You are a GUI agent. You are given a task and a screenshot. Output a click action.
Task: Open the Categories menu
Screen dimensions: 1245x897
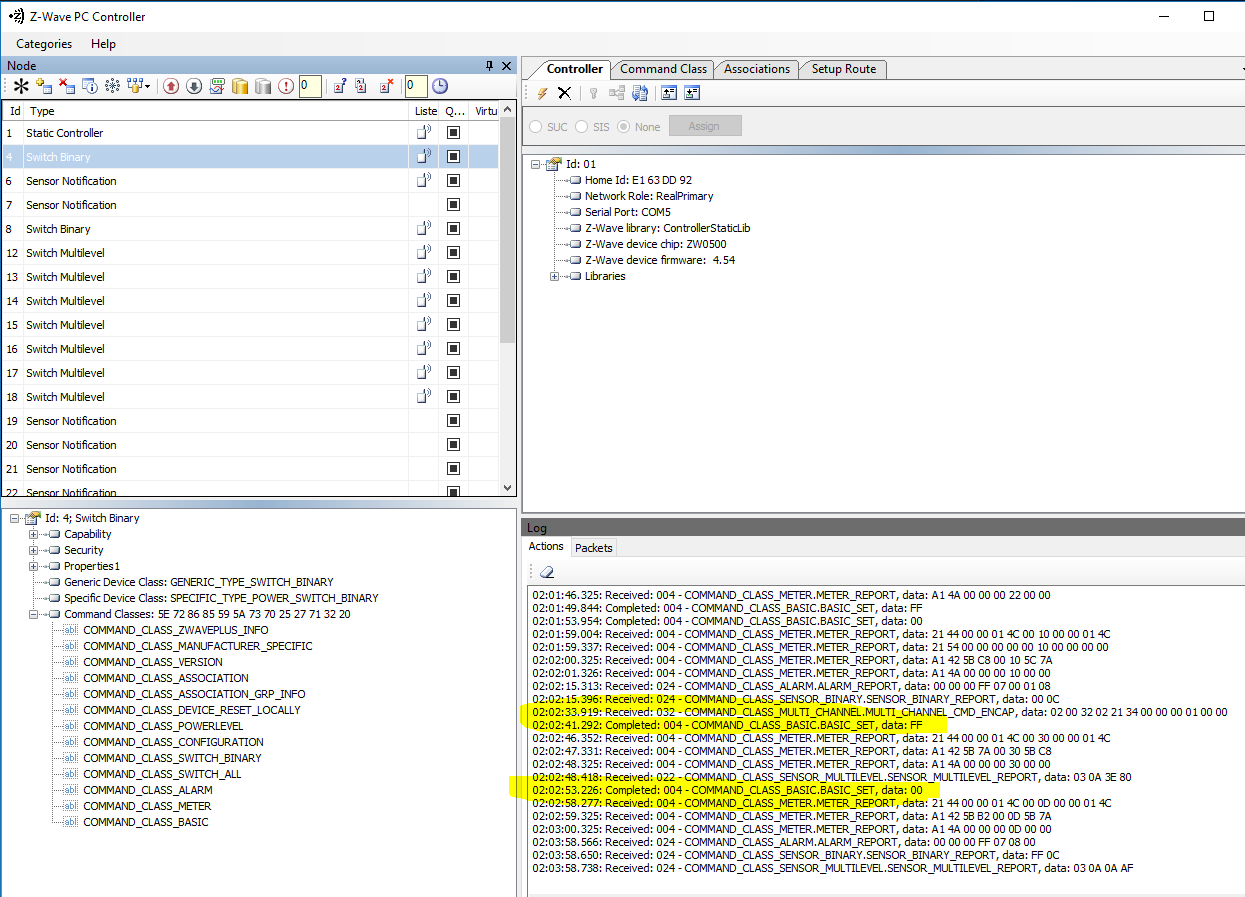coord(44,44)
